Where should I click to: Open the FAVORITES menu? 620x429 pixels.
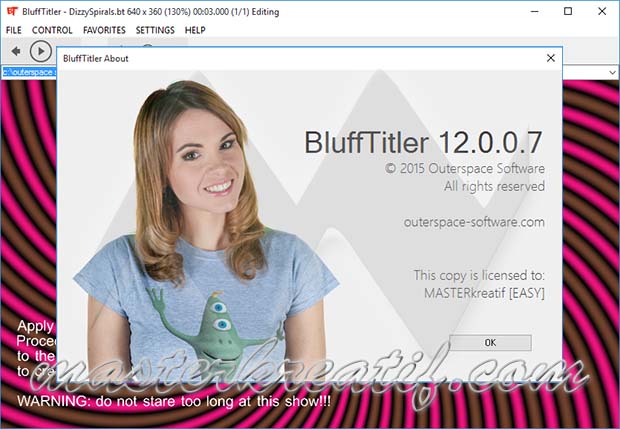point(104,30)
